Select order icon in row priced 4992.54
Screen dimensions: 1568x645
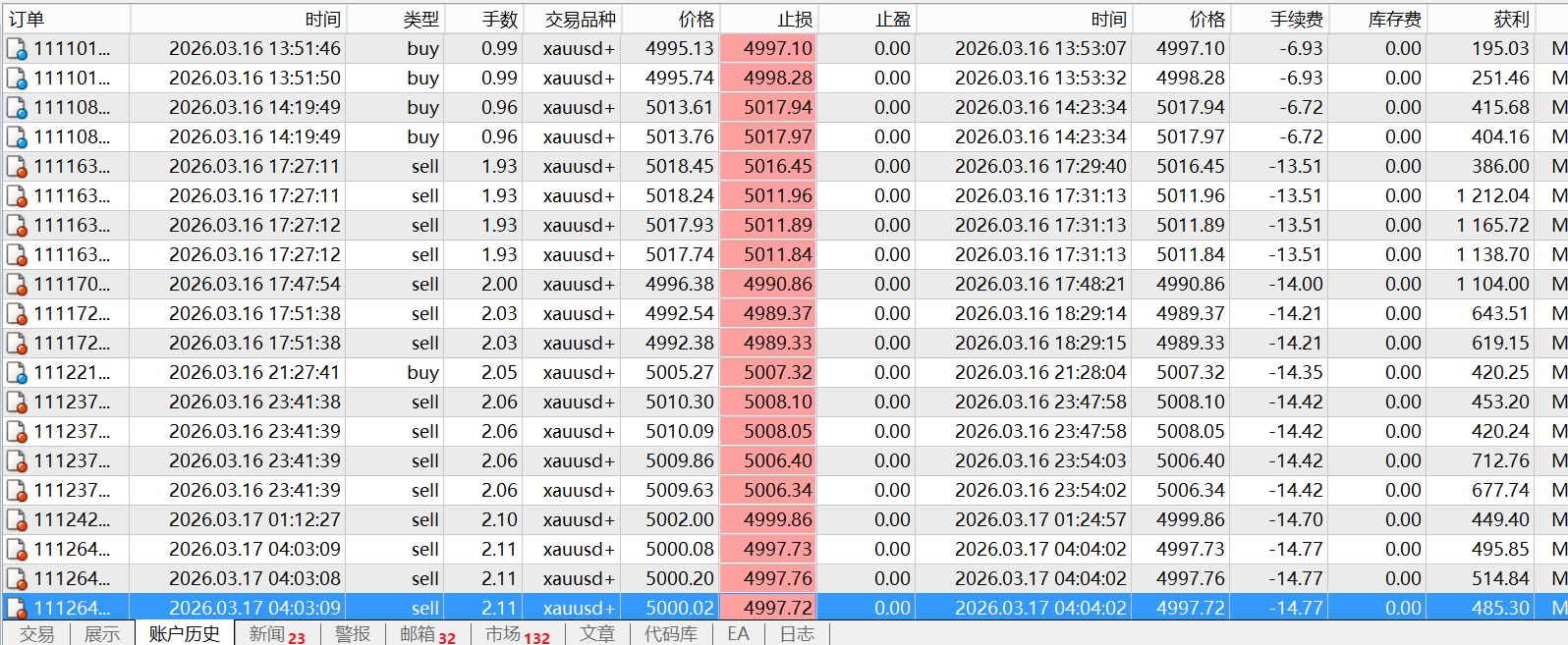[x=17, y=313]
